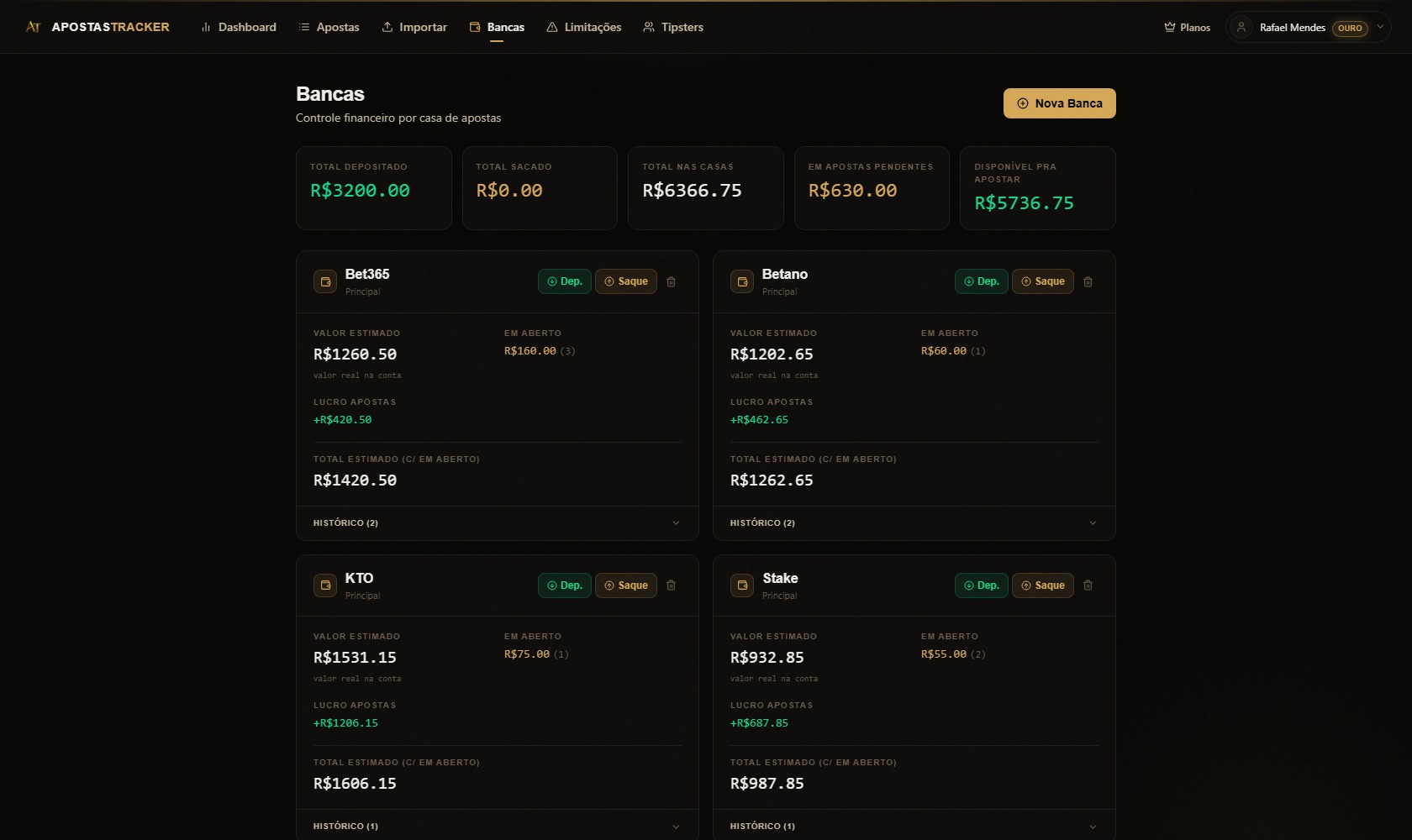1412x840 pixels.
Task: Go to the Dashboard tab
Action: [x=239, y=27]
